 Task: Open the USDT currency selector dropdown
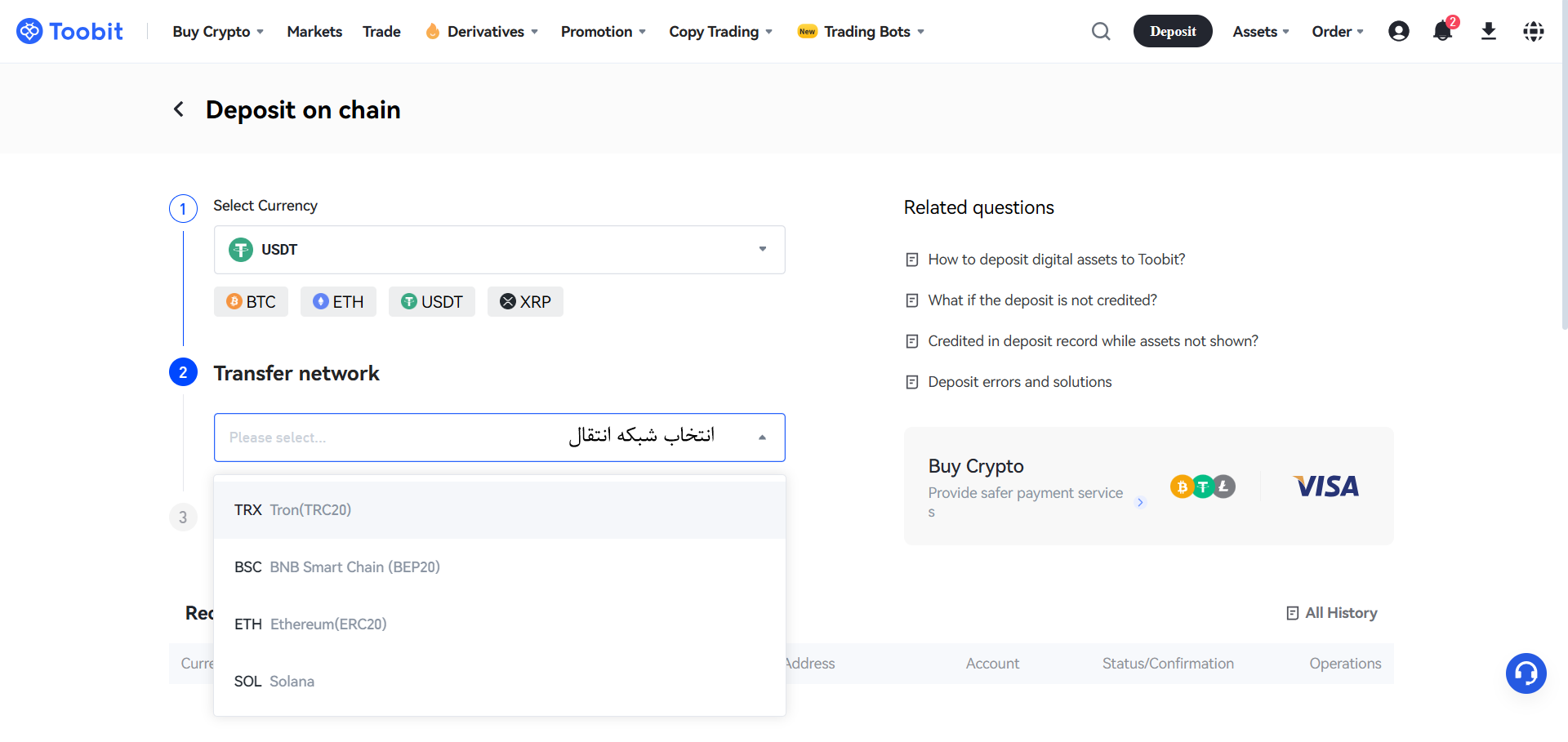coord(500,250)
